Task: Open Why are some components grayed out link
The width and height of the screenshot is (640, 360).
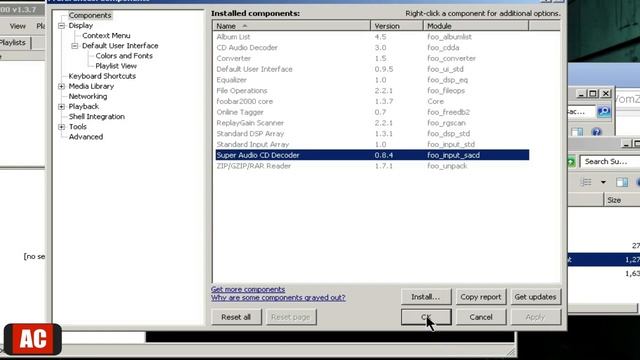Action: coord(278,298)
